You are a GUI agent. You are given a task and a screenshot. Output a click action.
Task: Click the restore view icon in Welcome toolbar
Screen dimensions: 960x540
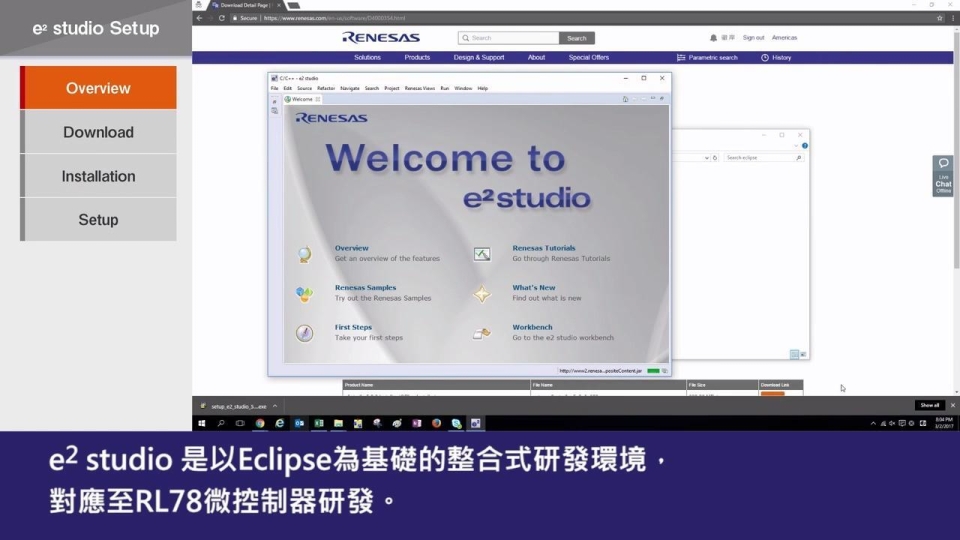click(x=662, y=99)
